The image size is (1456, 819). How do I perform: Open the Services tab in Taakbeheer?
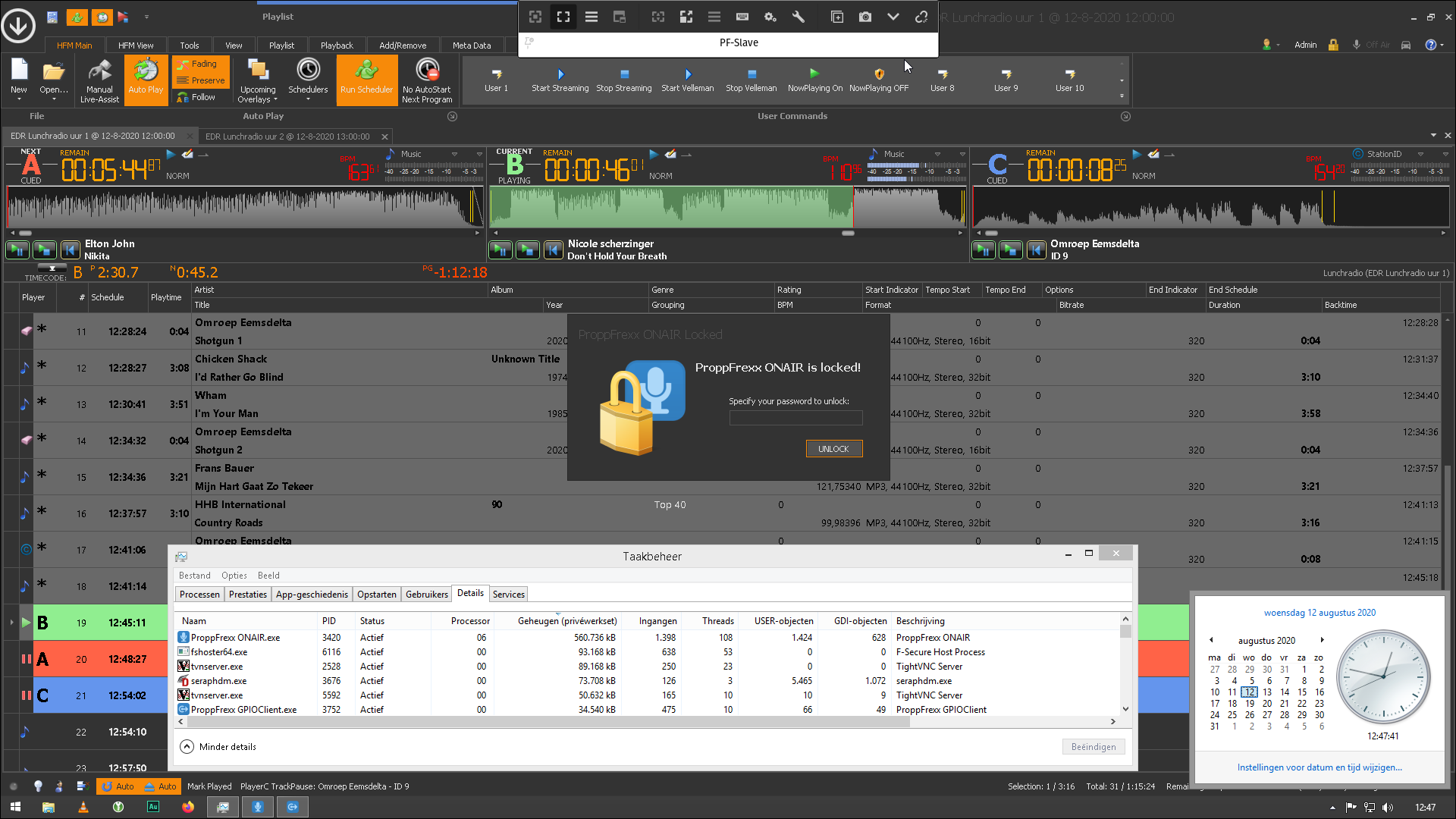(x=508, y=595)
